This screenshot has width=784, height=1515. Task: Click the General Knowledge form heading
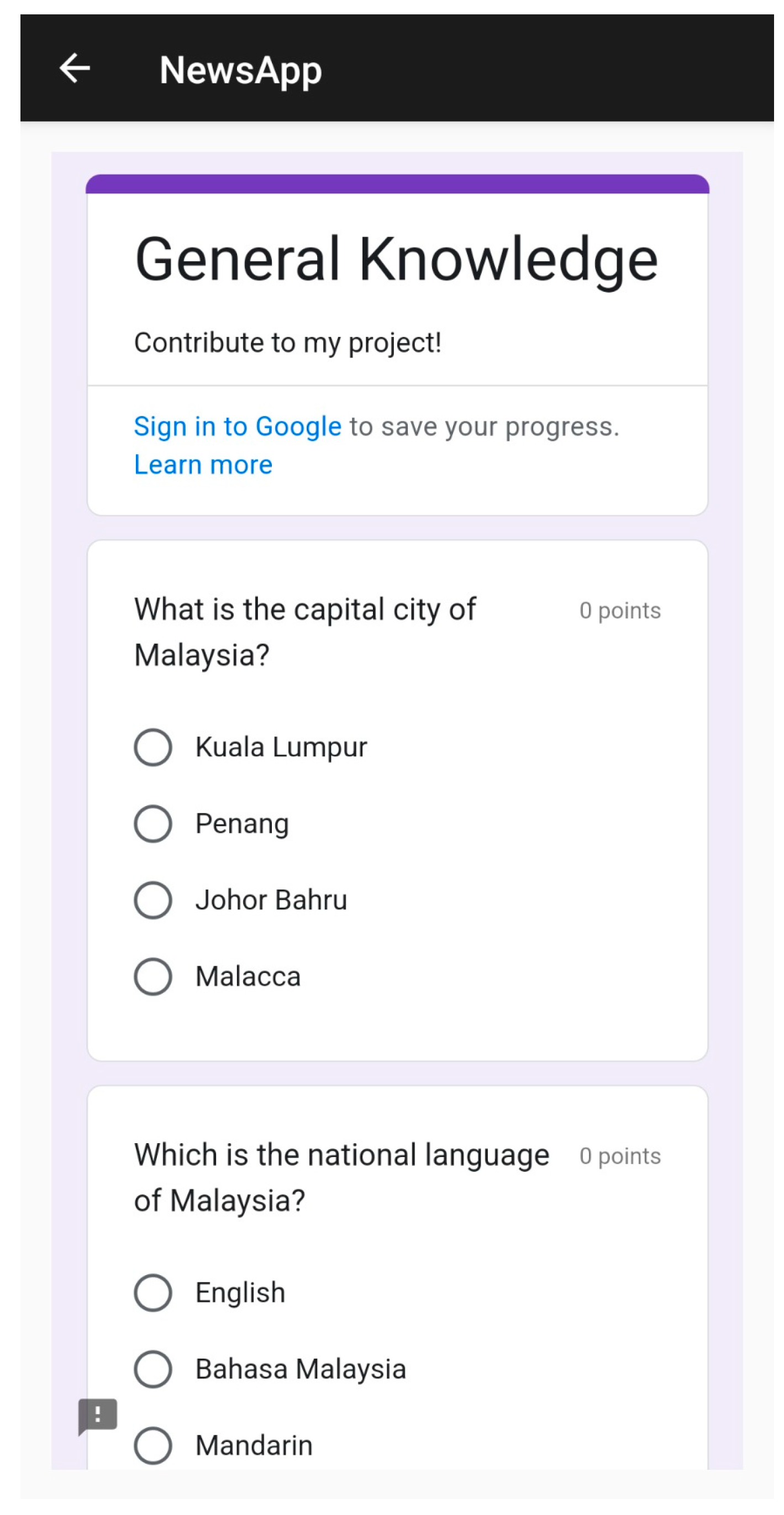pyautogui.click(x=396, y=259)
